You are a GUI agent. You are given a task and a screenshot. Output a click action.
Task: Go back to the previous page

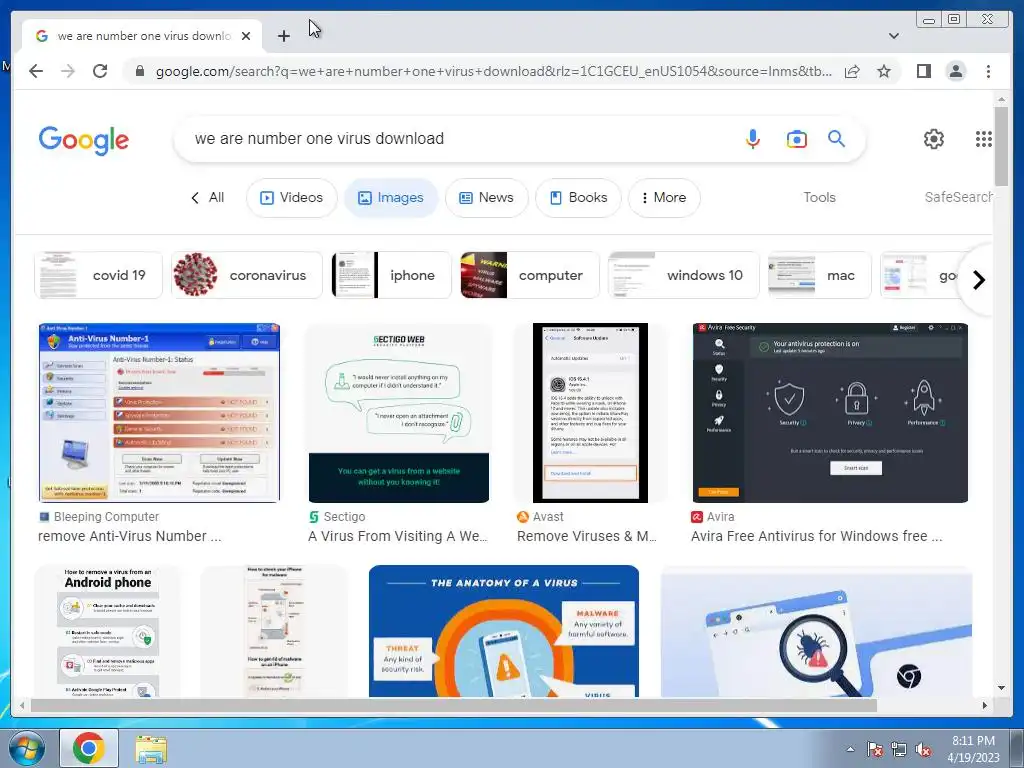coord(36,71)
